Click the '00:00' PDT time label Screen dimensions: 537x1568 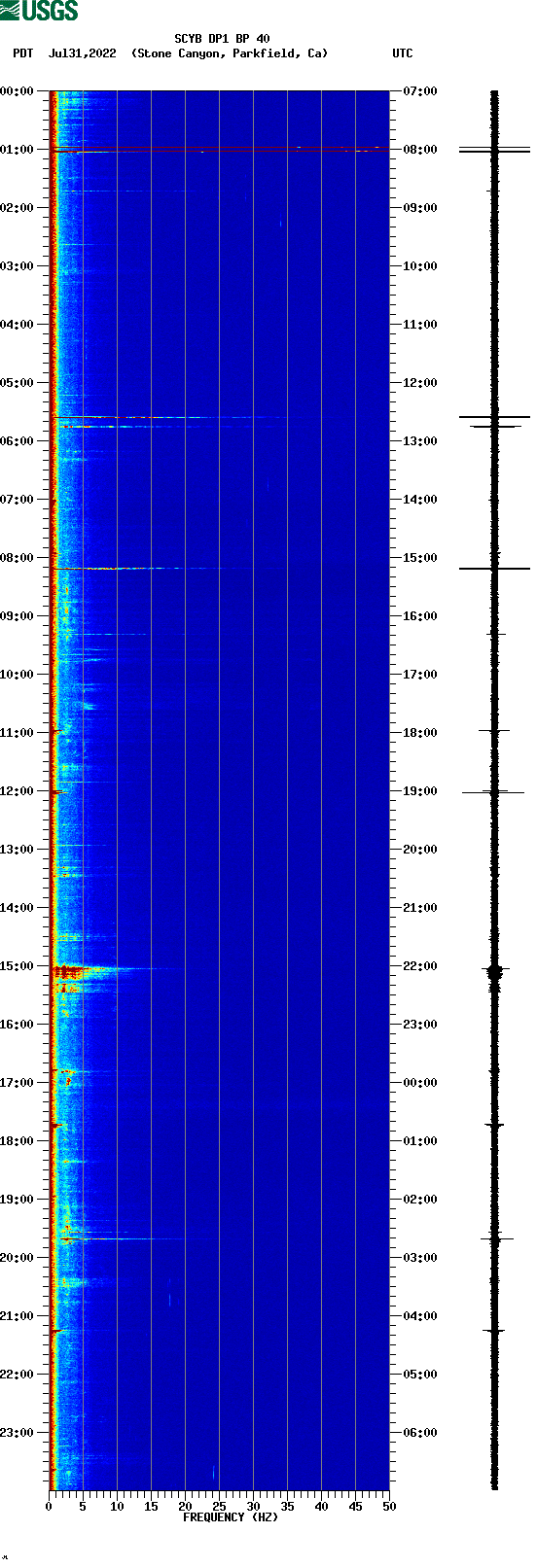(18, 91)
